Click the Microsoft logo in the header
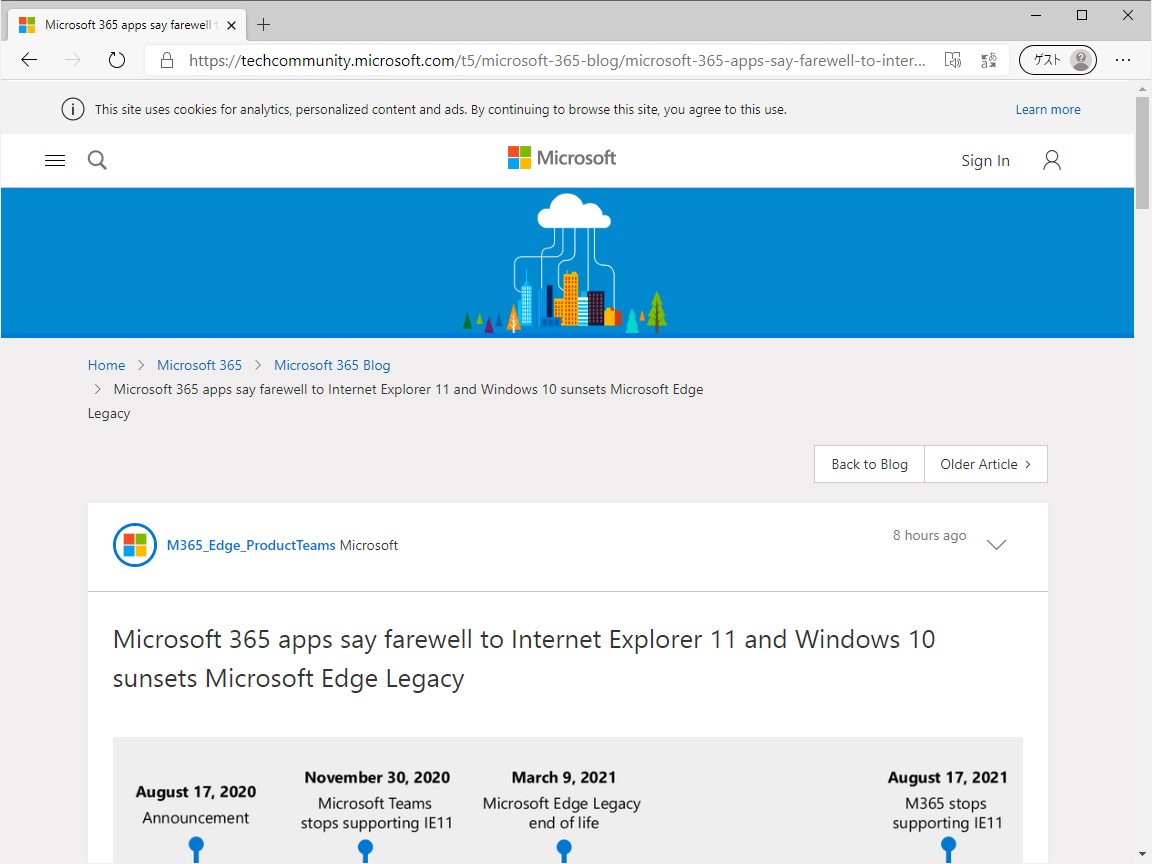Viewport: 1152px width, 864px height. [561, 157]
